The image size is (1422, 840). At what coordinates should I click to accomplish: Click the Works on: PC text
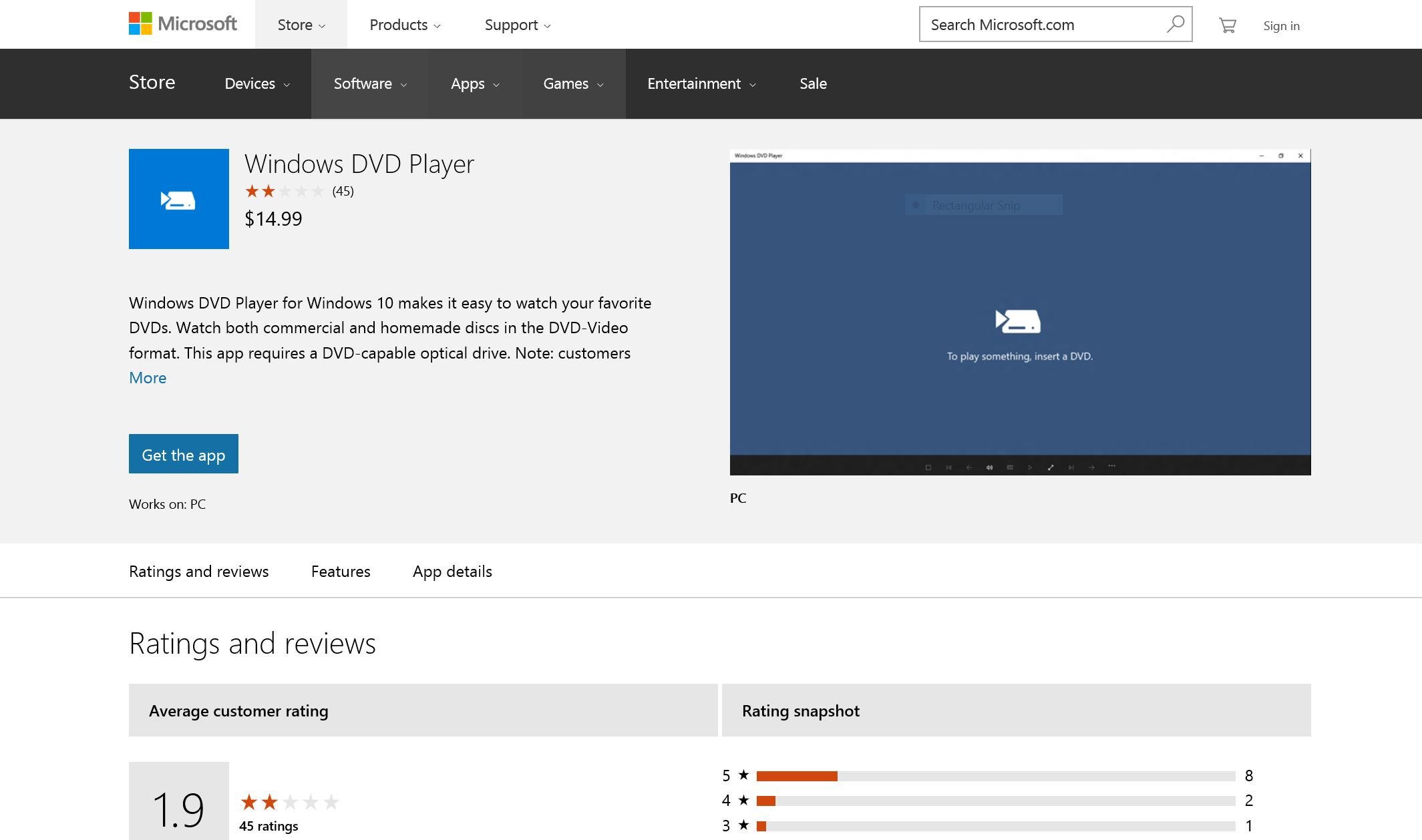(168, 504)
